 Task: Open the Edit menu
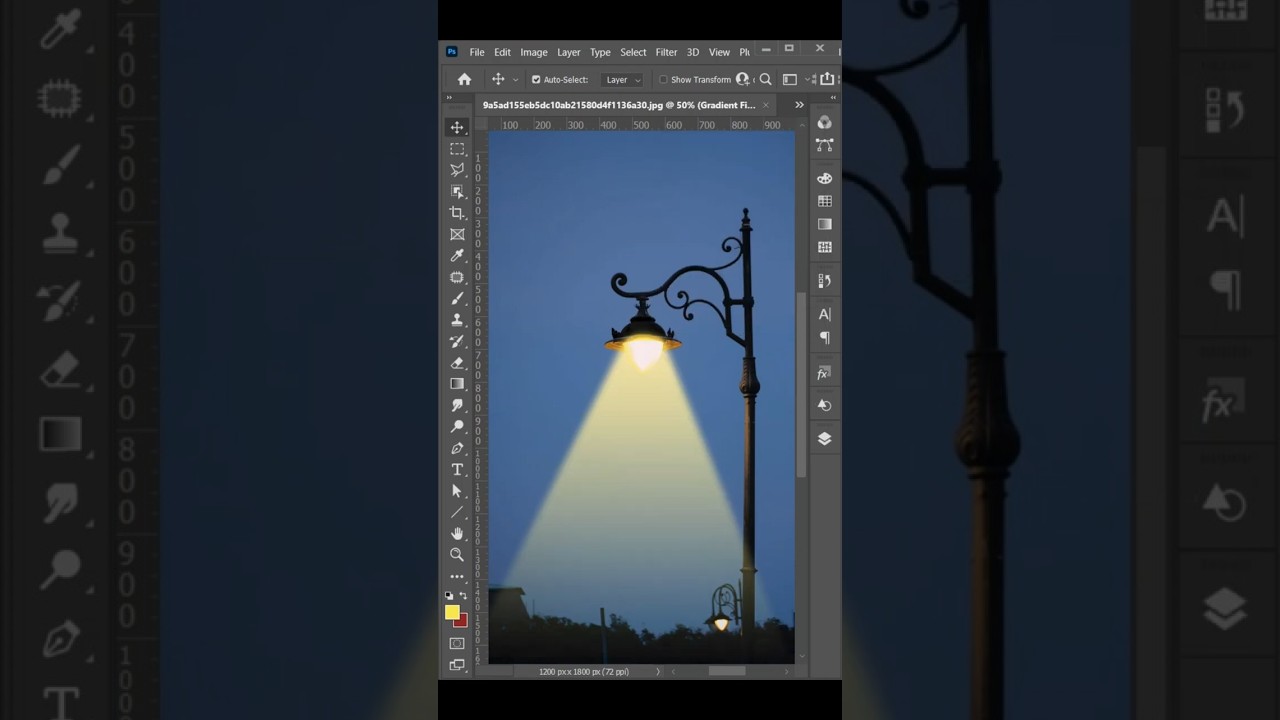(502, 52)
